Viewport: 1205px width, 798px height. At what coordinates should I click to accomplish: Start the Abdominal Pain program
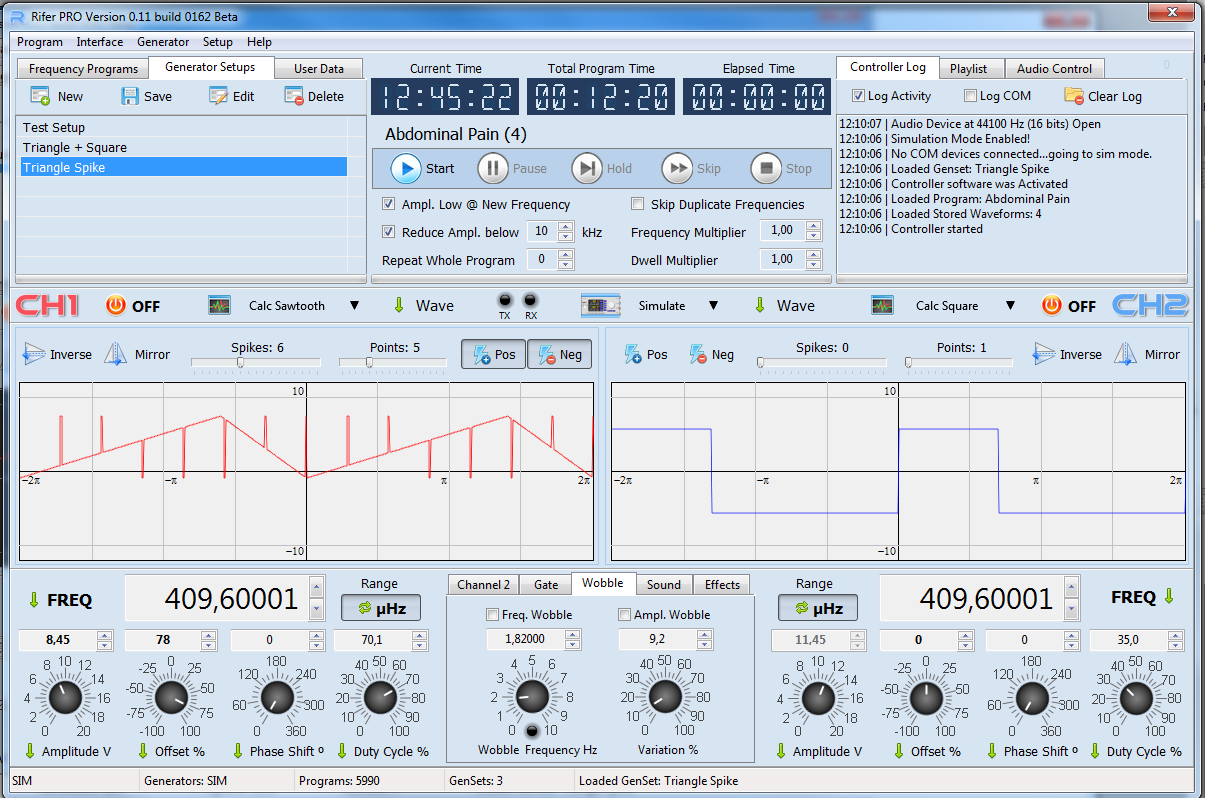405,168
